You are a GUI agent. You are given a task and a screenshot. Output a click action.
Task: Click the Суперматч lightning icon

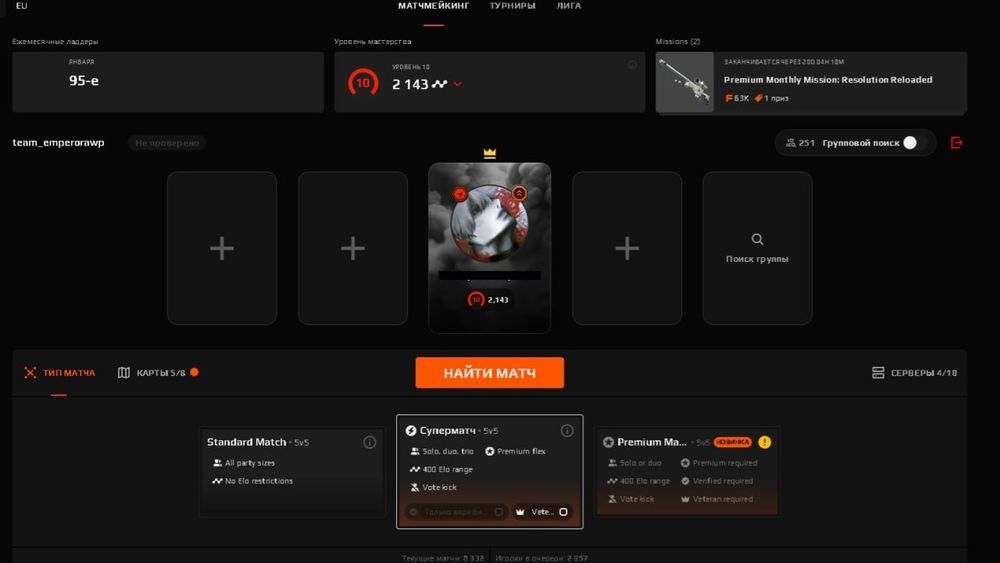(411, 430)
